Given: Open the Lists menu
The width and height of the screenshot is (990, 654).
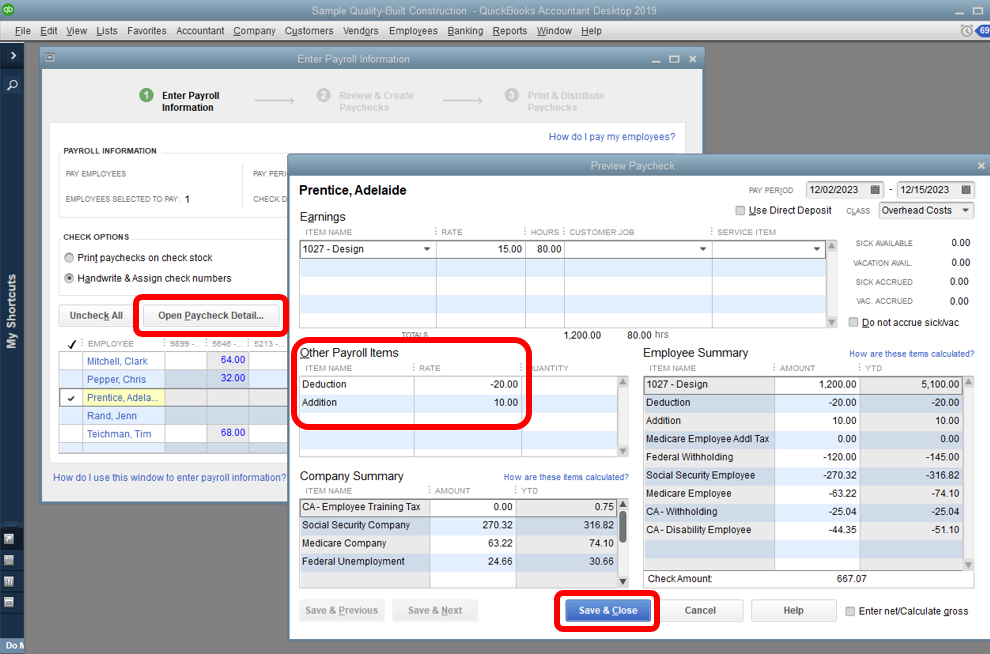Looking at the screenshot, I should click(107, 30).
